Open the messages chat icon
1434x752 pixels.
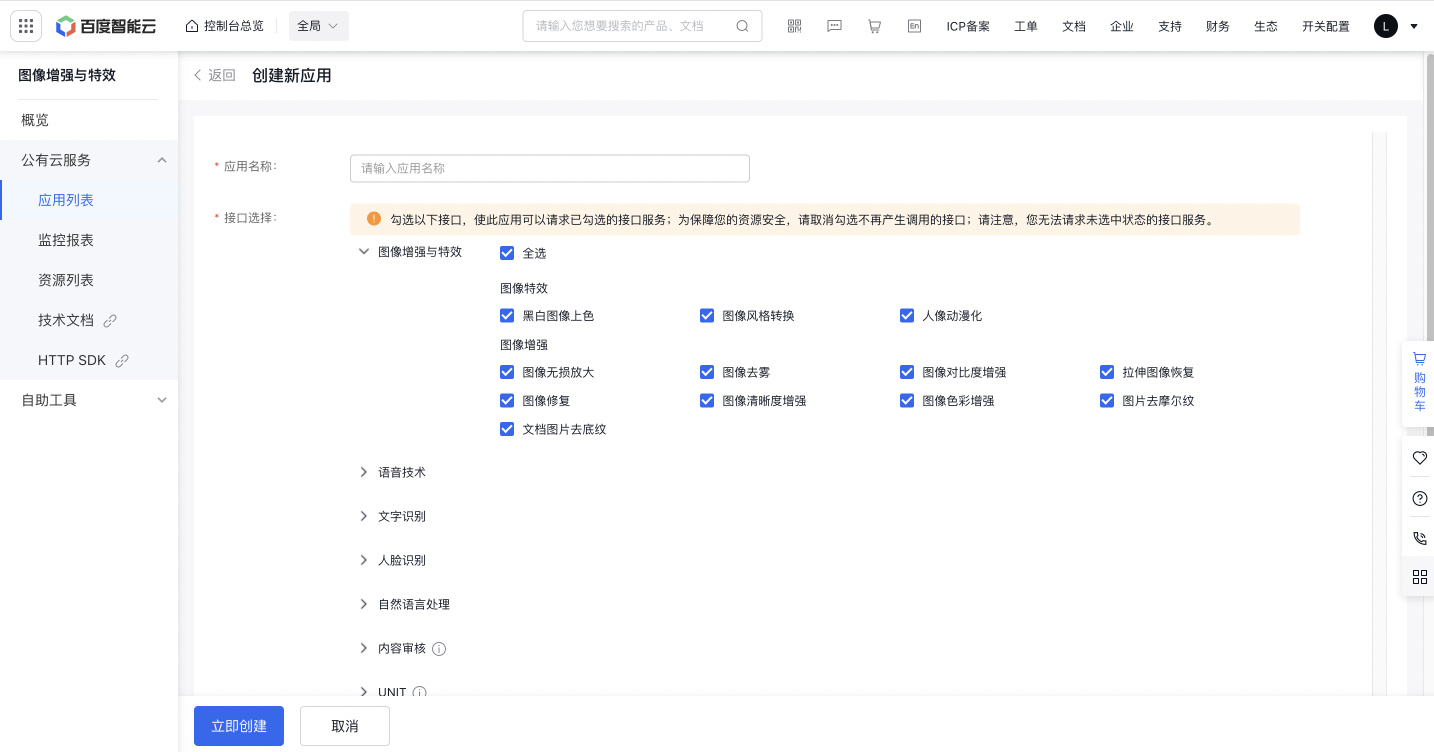point(834,26)
